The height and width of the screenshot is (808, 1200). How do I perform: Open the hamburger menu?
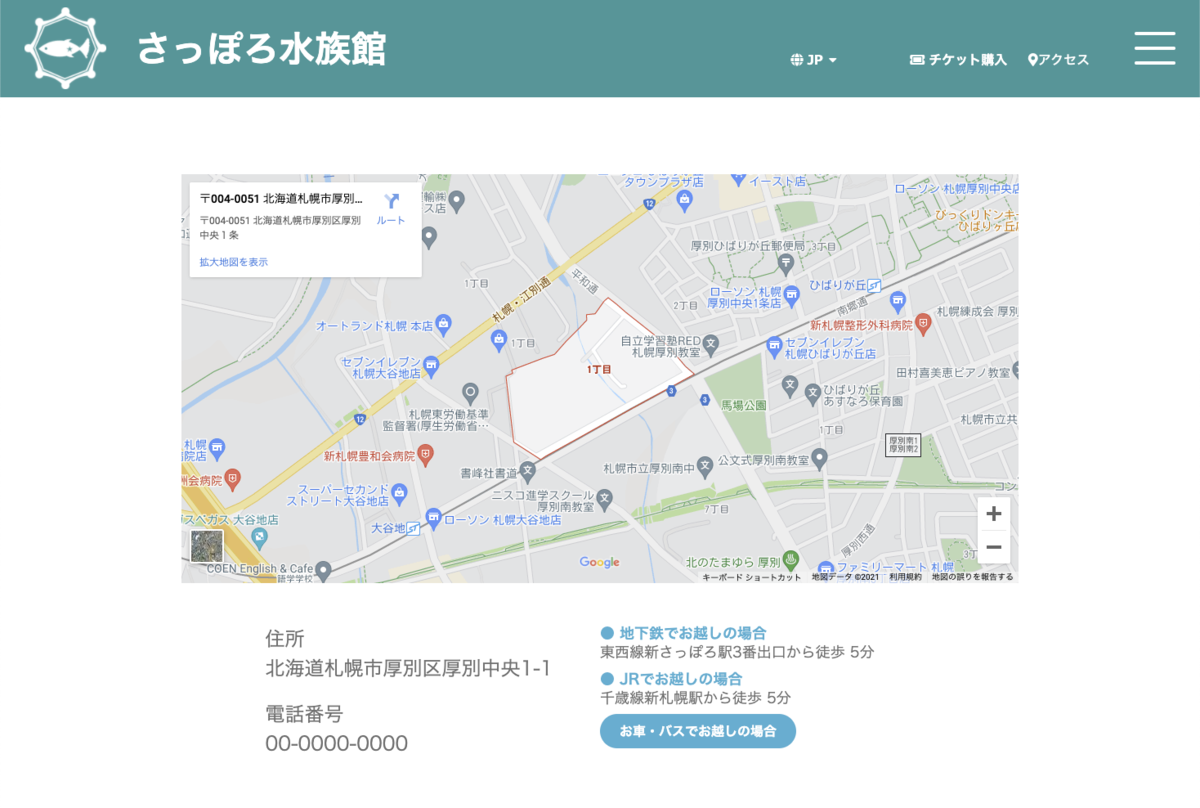click(1154, 47)
